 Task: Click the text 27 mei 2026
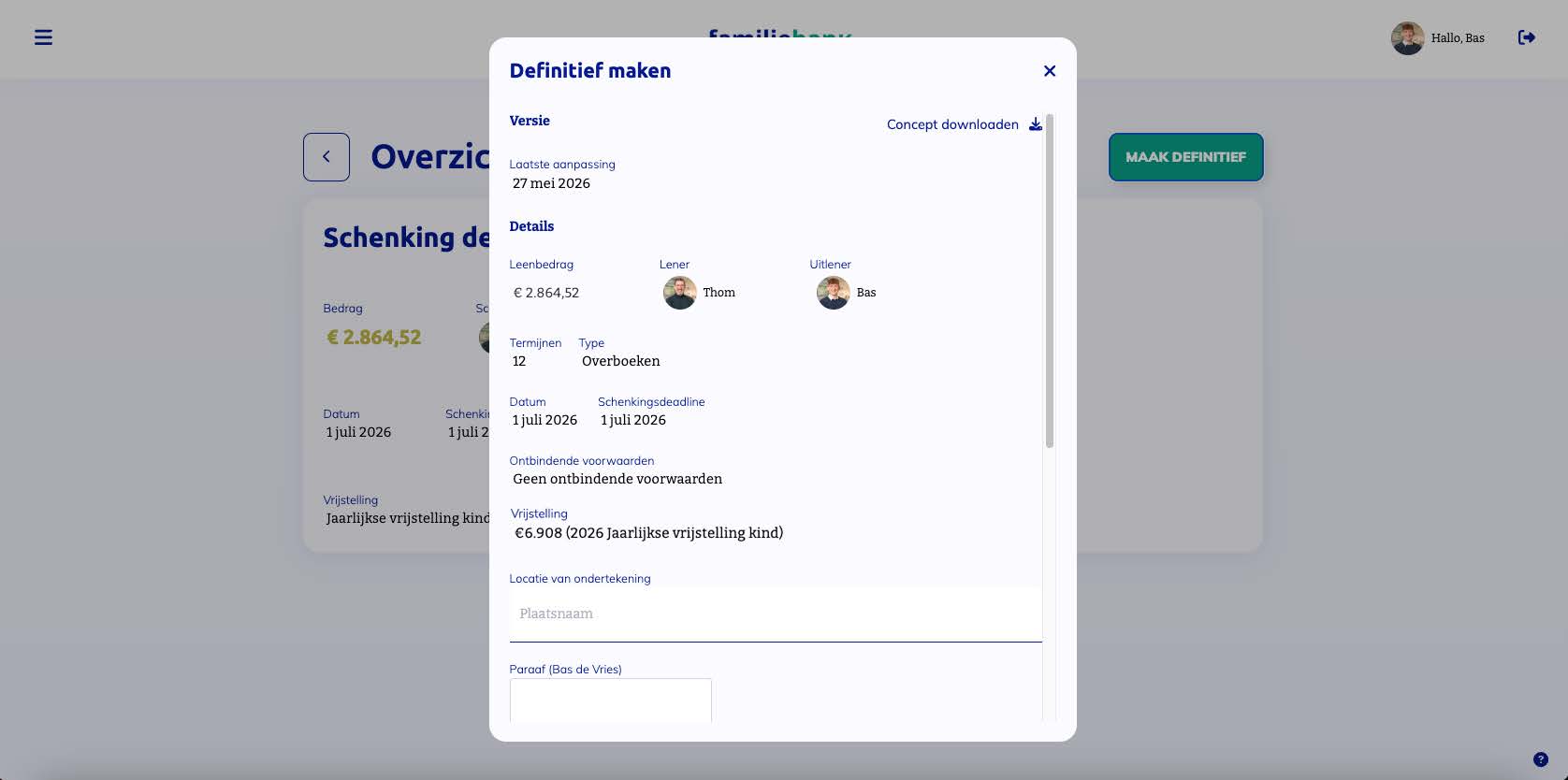click(x=551, y=183)
